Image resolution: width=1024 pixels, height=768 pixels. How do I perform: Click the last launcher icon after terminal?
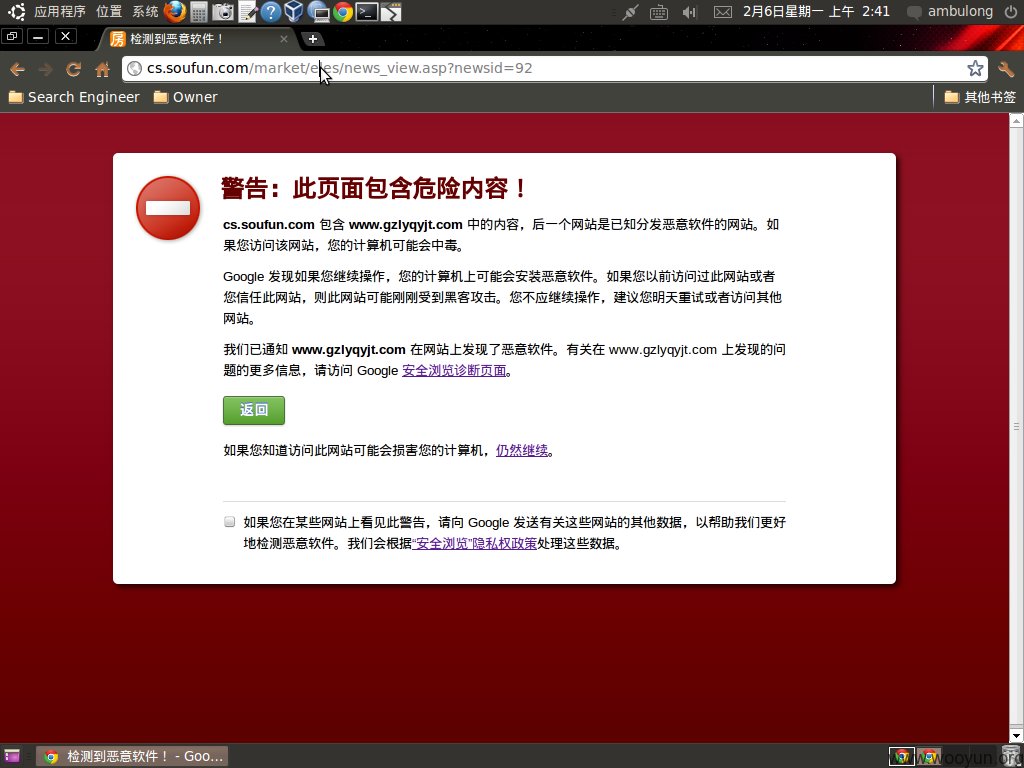coord(391,12)
